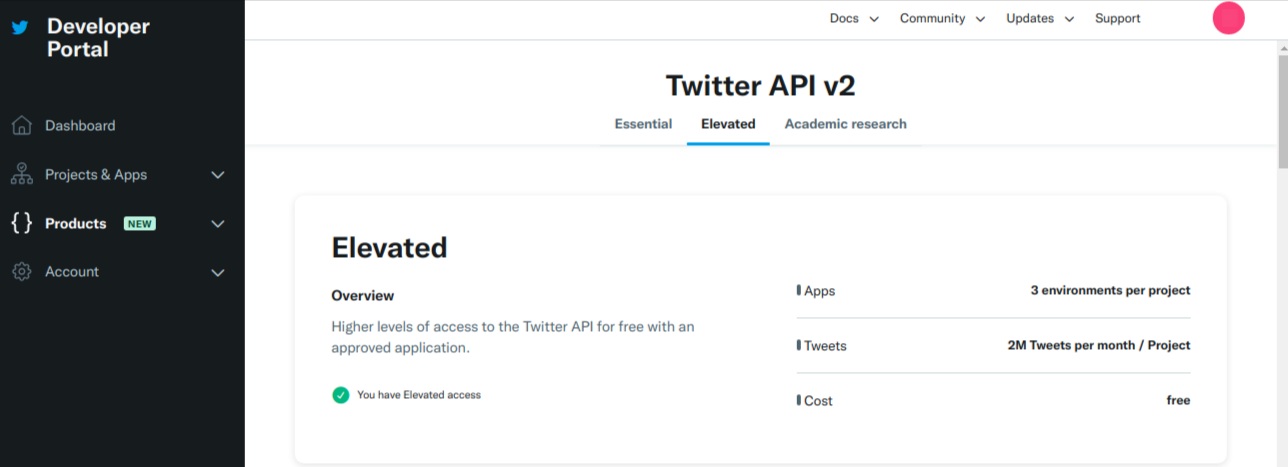Open the Support link
The height and width of the screenshot is (467, 1288).
1117,19
